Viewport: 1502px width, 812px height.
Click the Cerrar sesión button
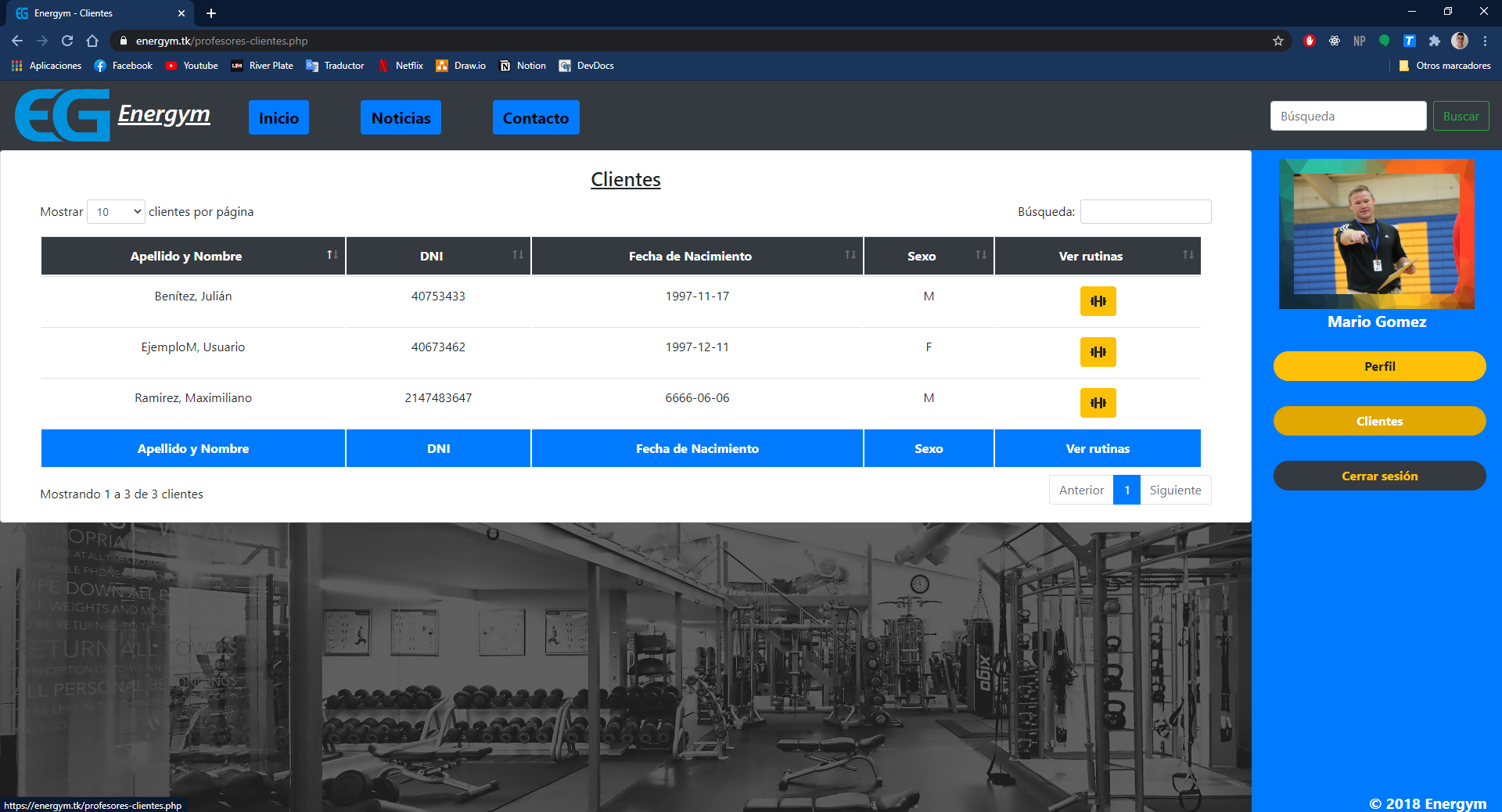[1379, 476]
